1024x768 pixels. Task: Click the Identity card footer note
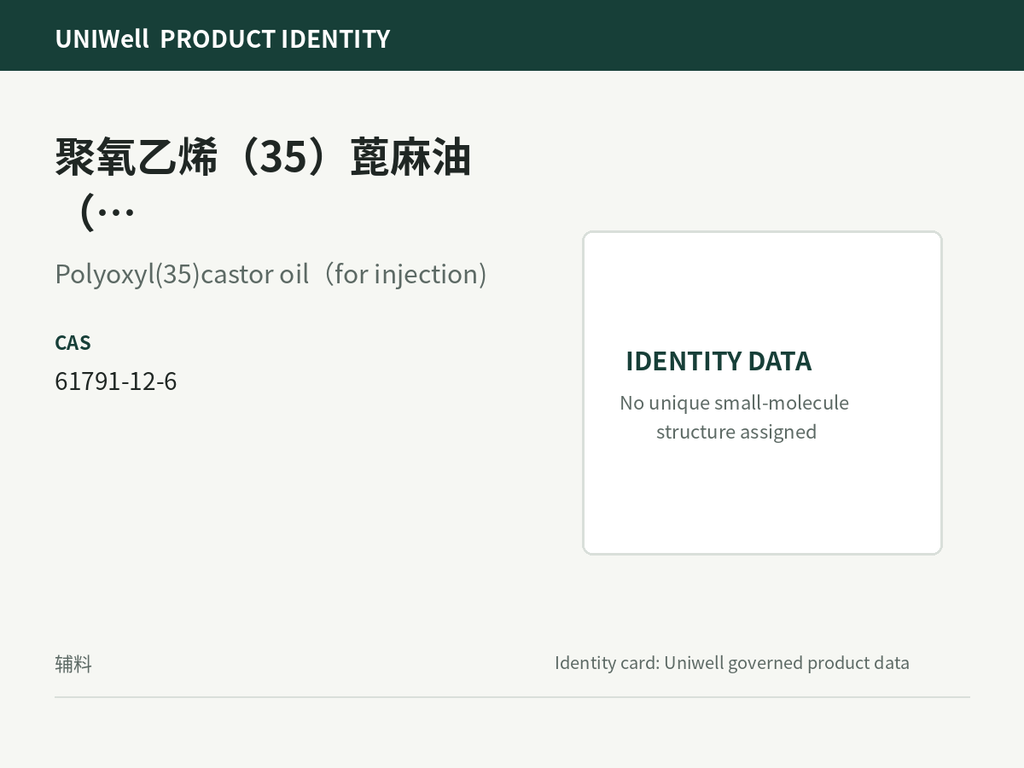[731, 663]
